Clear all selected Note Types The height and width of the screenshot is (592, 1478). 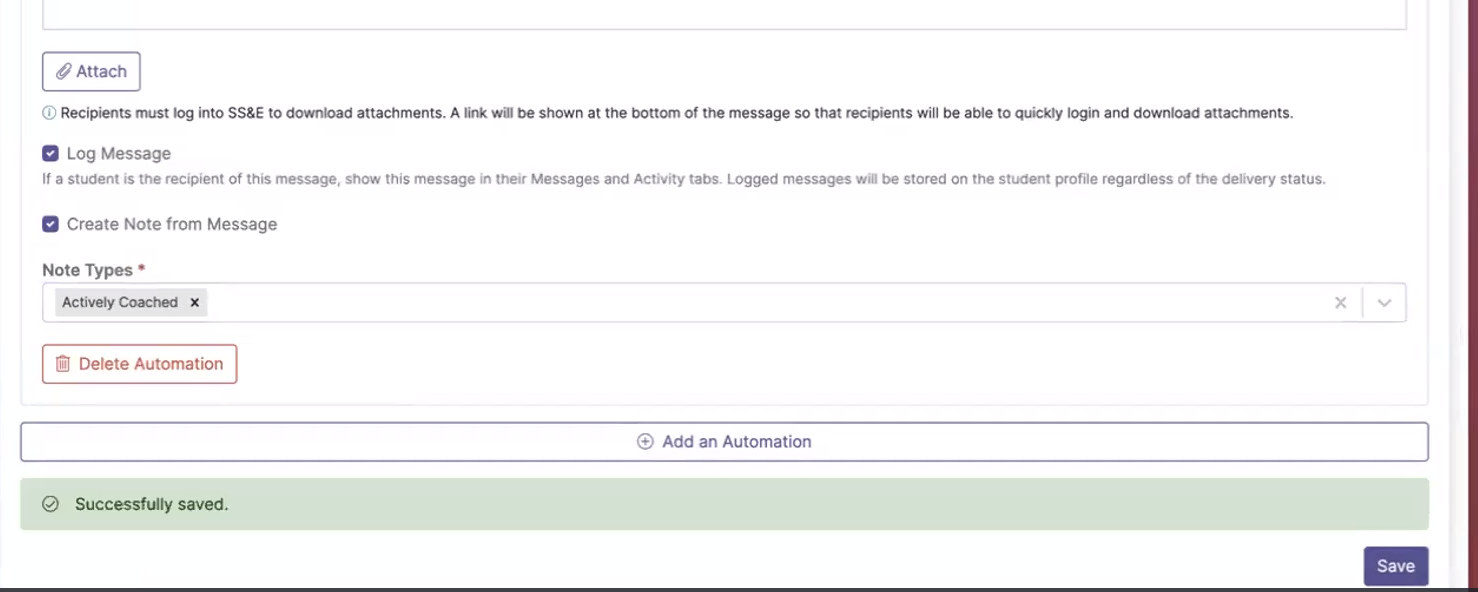coord(1341,302)
